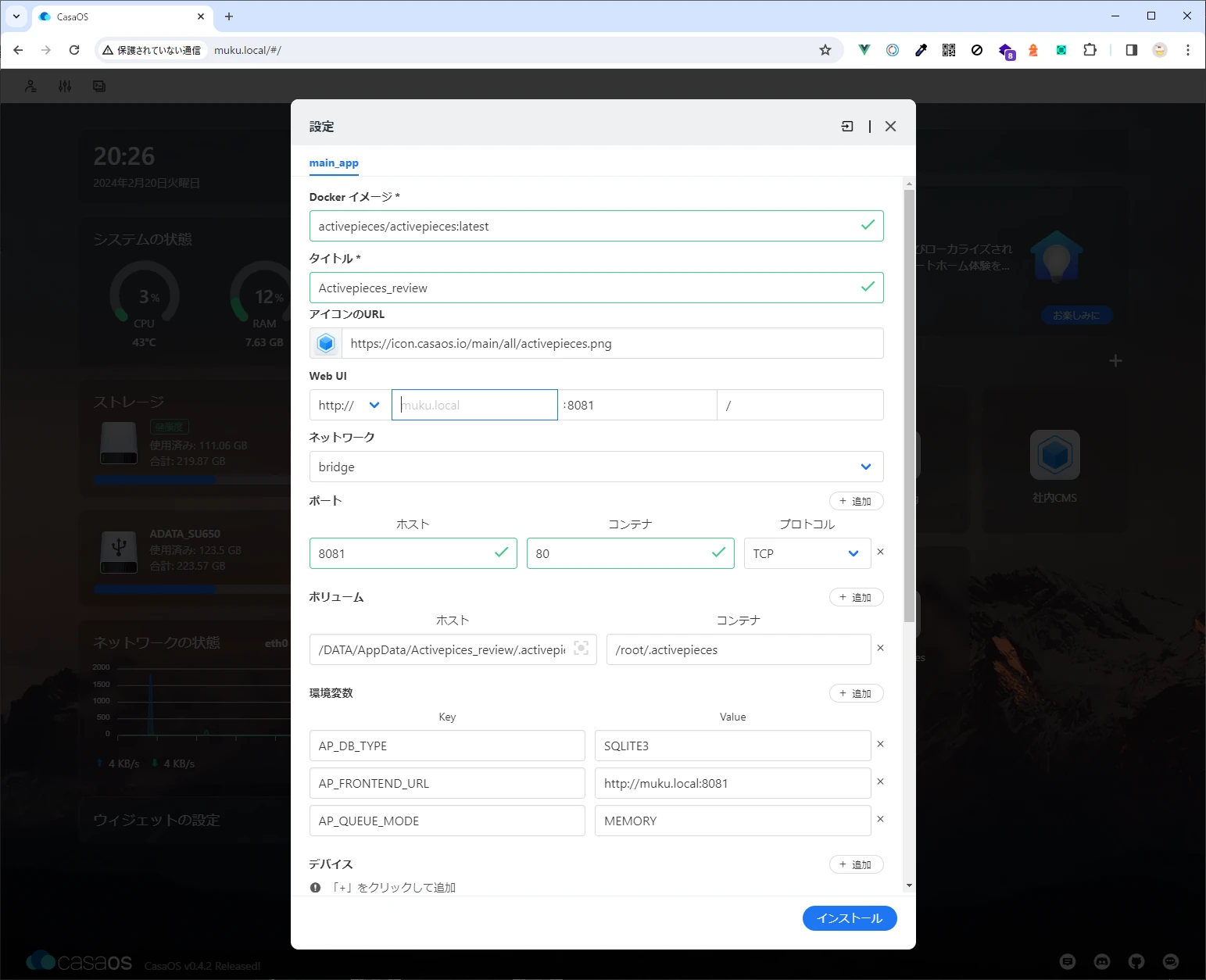
Task: Open the browser extensions puzzle menu
Action: [1090, 50]
